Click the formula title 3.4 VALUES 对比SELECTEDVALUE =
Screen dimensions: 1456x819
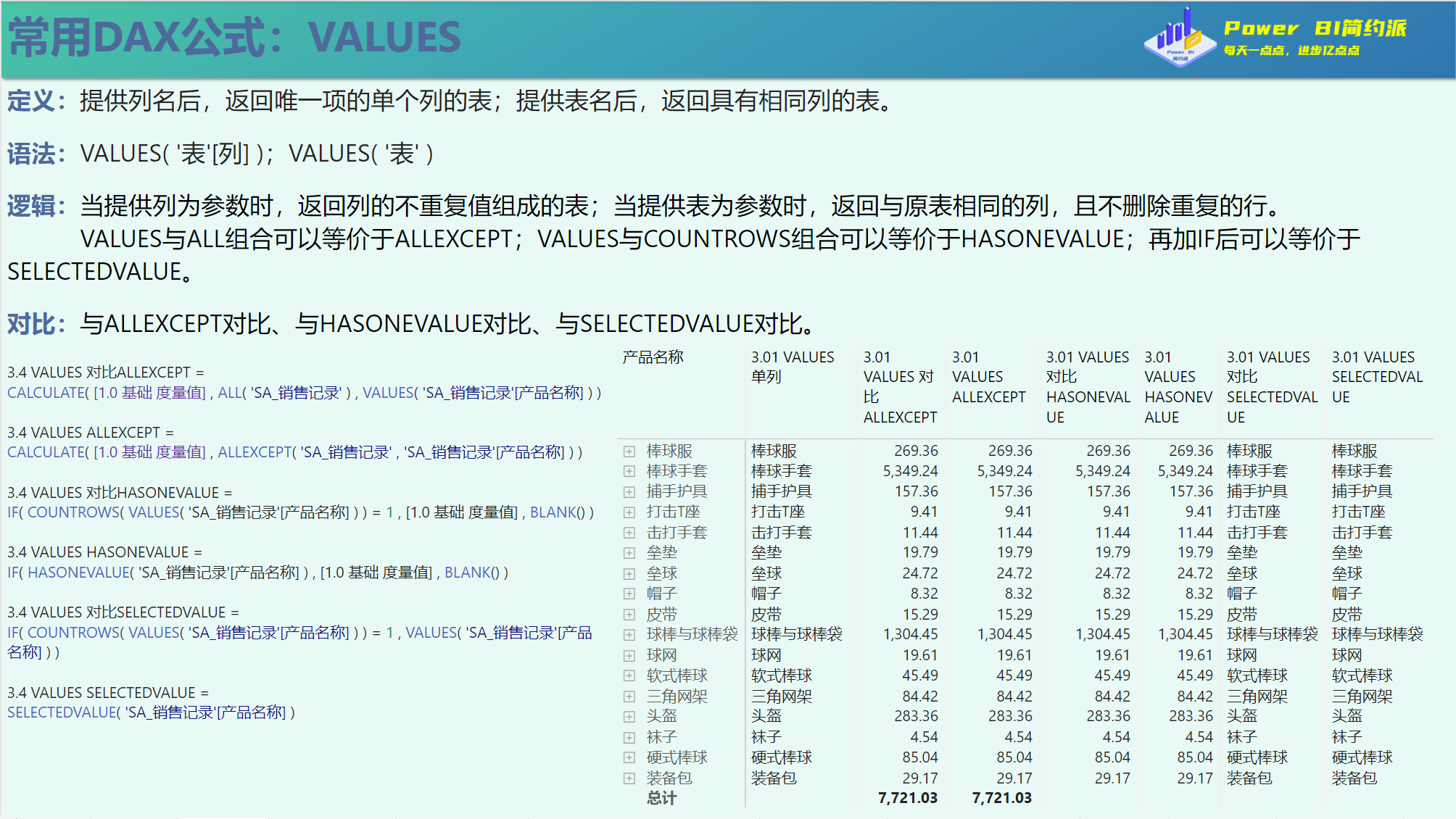tap(123, 612)
